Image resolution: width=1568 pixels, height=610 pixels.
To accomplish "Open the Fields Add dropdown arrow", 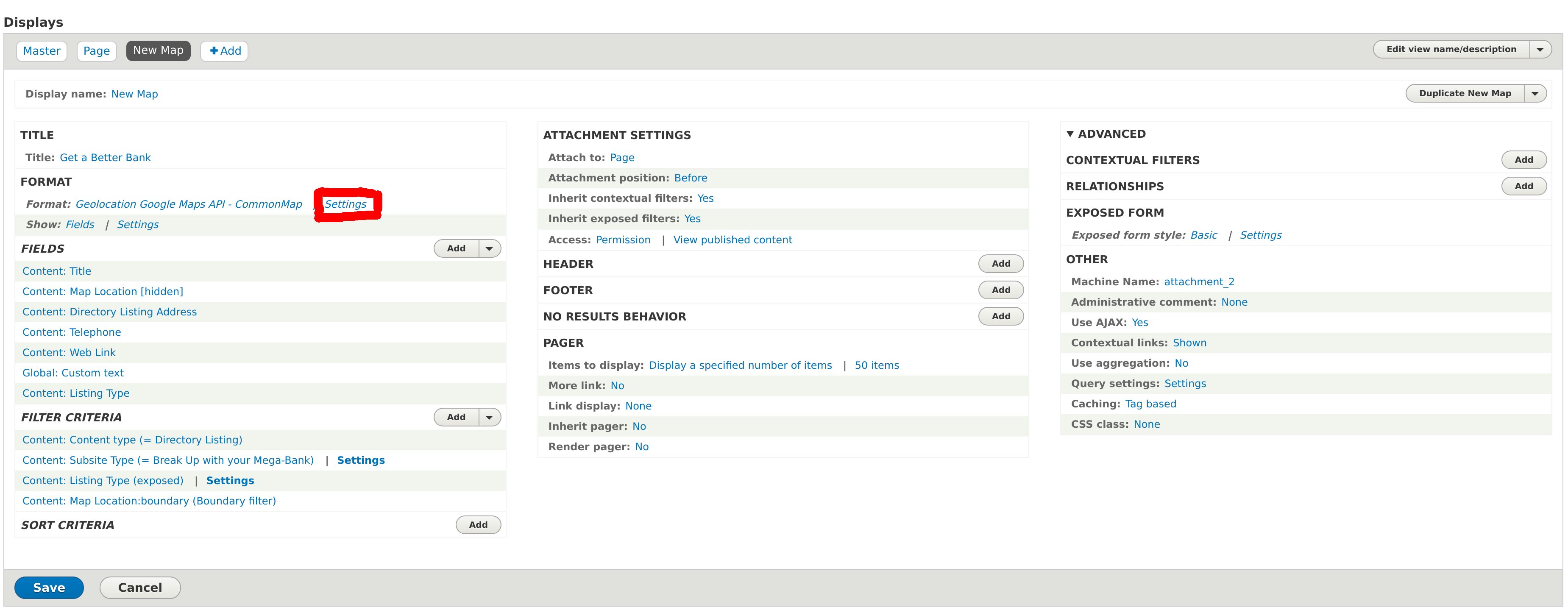I will [x=489, y=248].
